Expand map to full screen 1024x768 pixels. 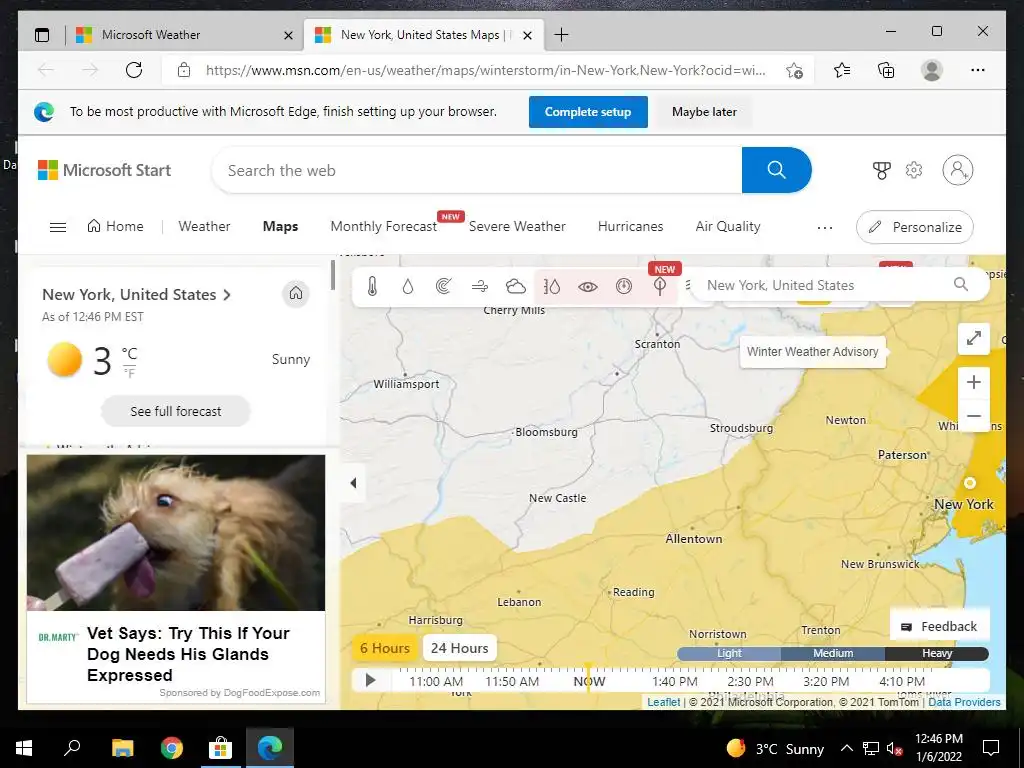click(x=974, y=338)
